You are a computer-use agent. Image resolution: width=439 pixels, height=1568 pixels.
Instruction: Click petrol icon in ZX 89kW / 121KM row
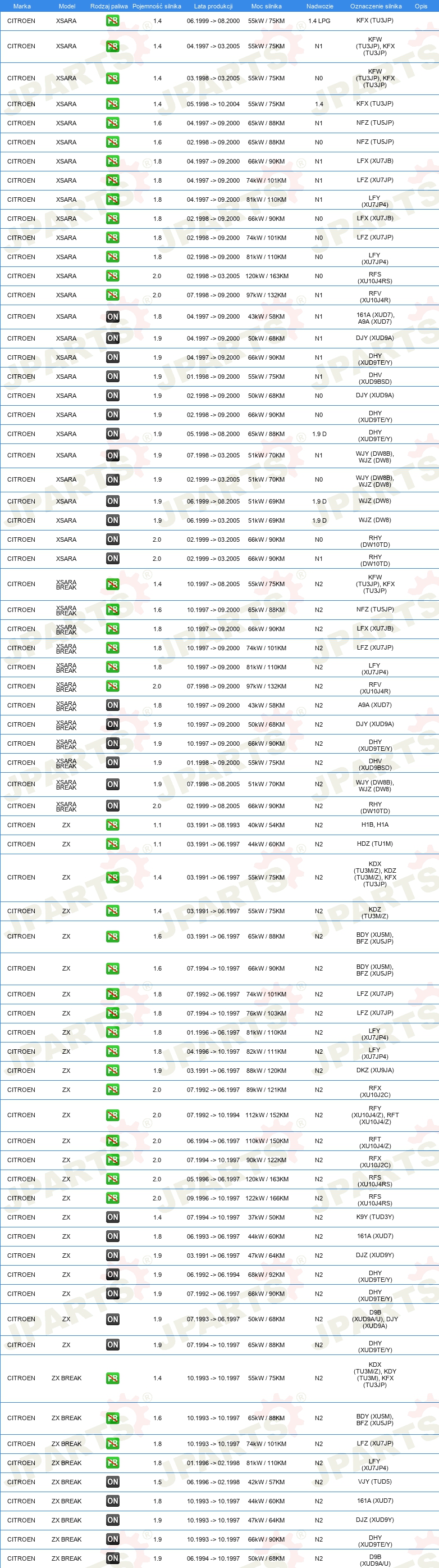coord(112,1090)
